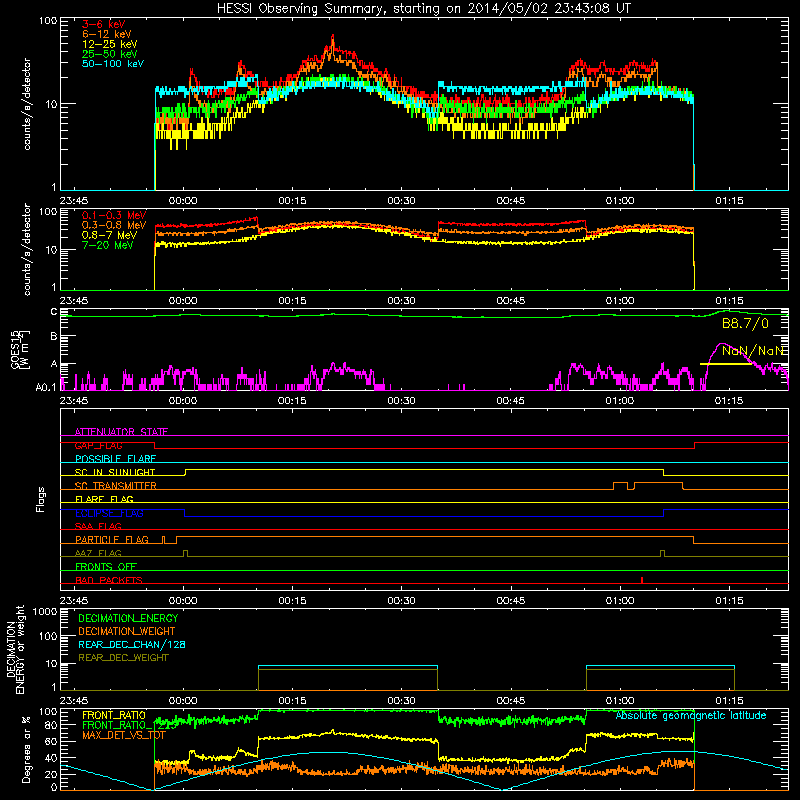Click the B8.7/0 flare class annotation

tap(745, 323)
